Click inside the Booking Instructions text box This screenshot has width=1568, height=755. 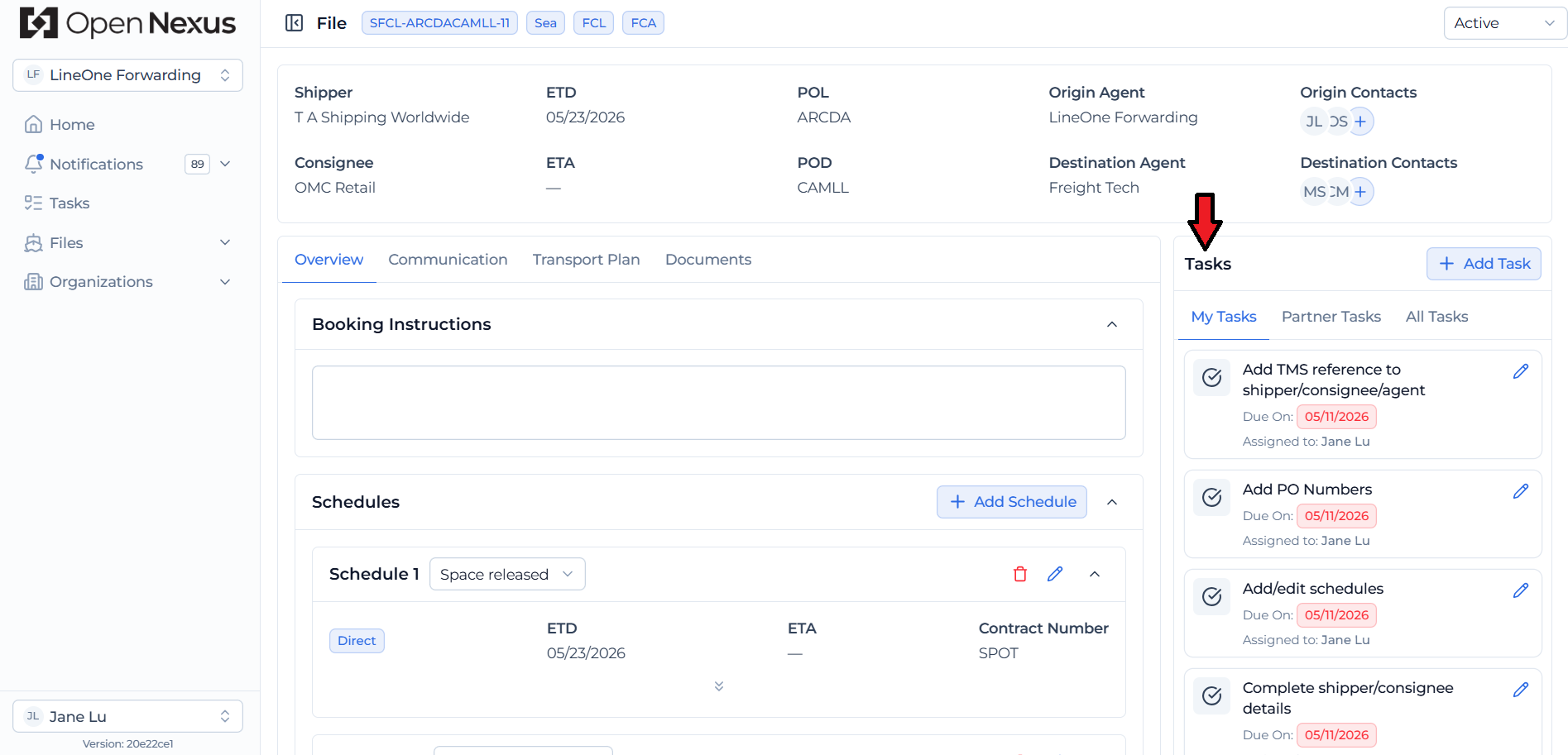(719, 403)
